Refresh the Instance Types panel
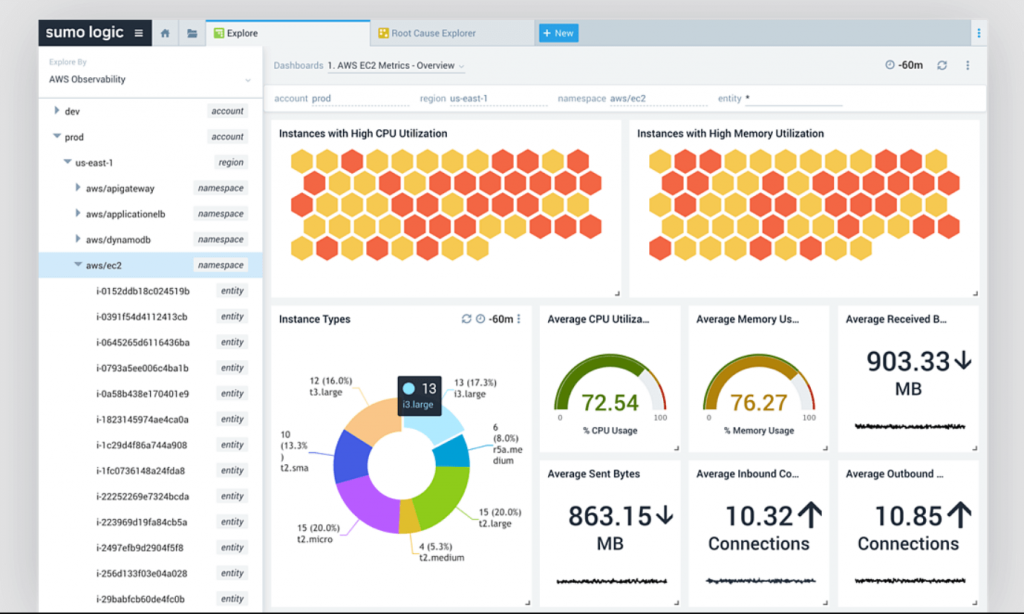1024x614 pixels. pyautogui.click(x=466, y=319)
